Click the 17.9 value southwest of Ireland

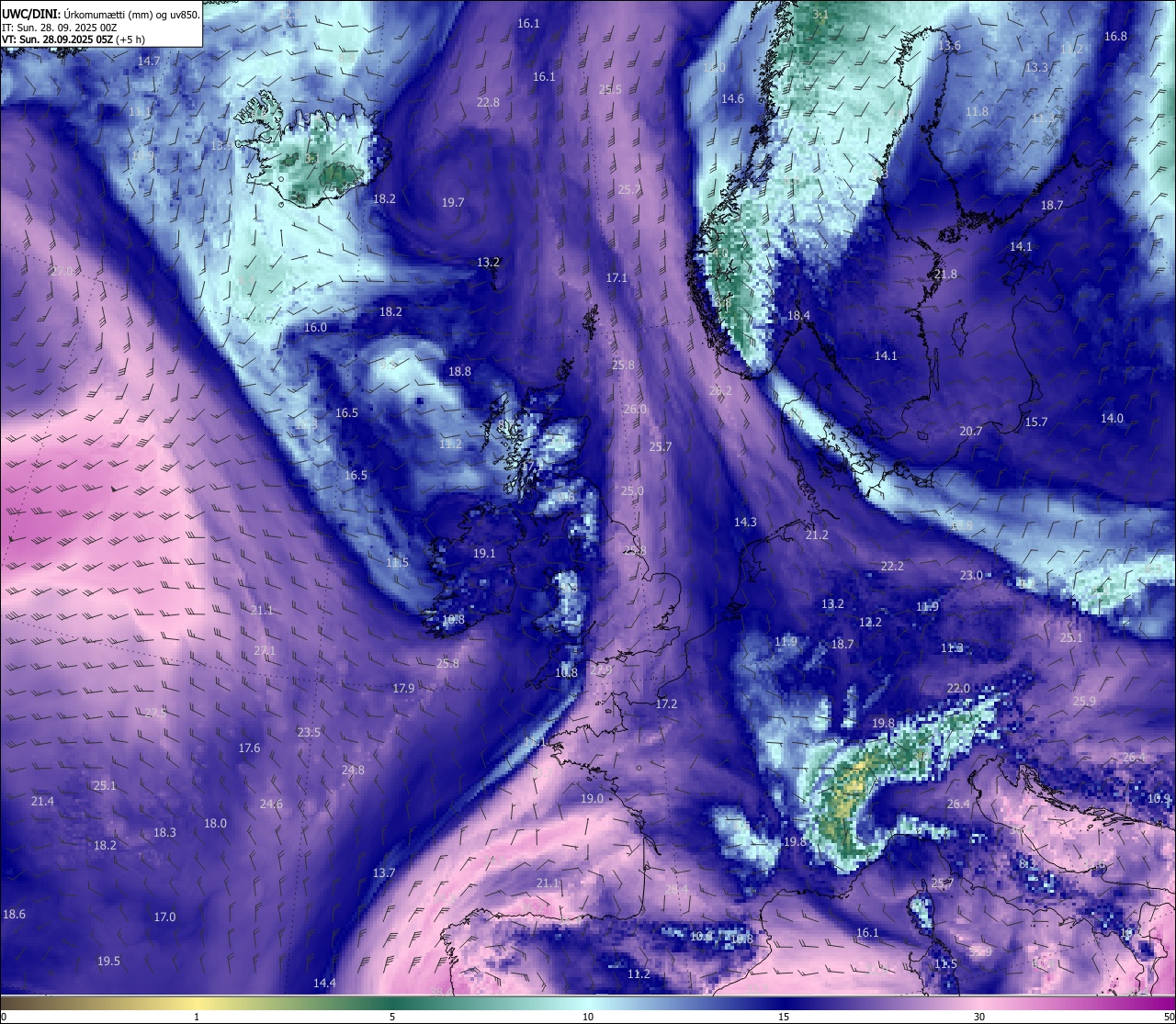403,688
